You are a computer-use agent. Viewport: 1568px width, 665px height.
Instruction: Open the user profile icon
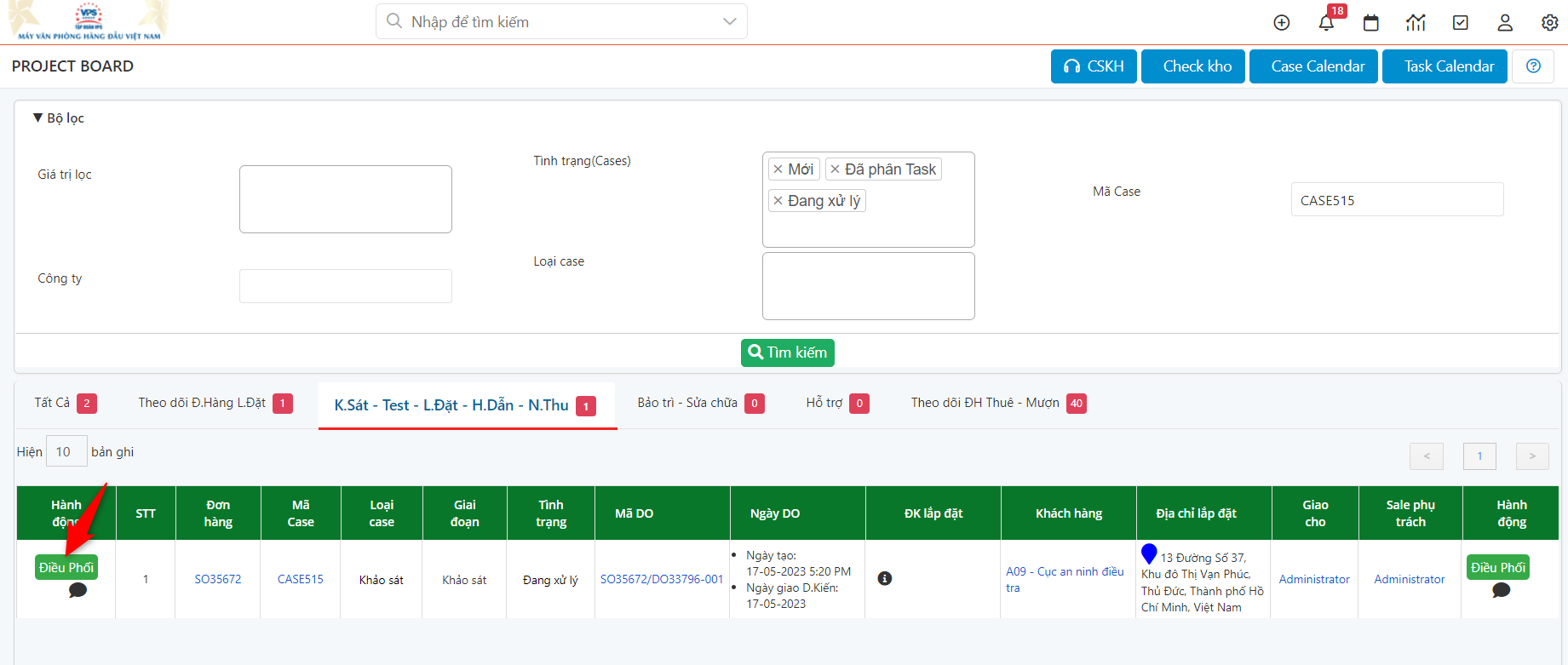coord(1505,23)
